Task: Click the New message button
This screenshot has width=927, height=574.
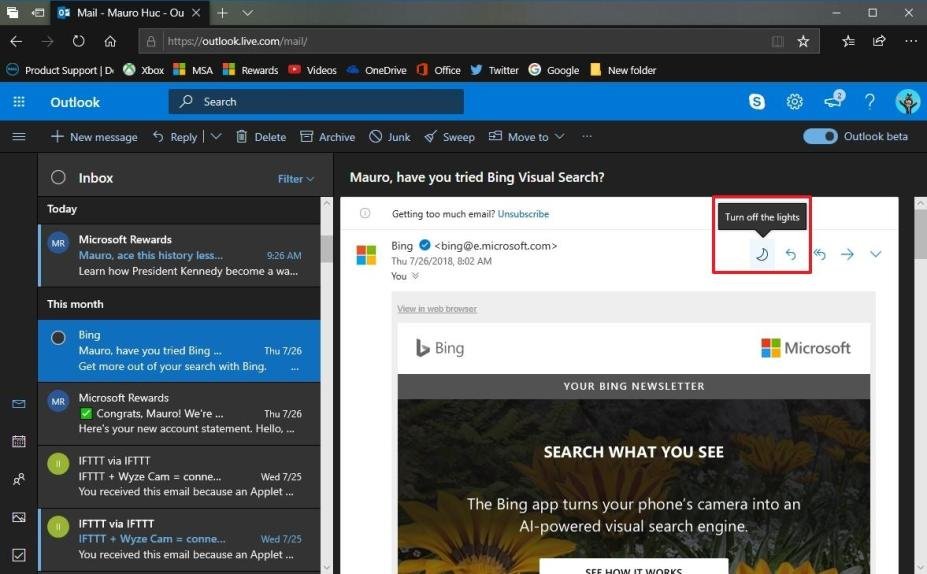Action: click(x=94, y=137)
